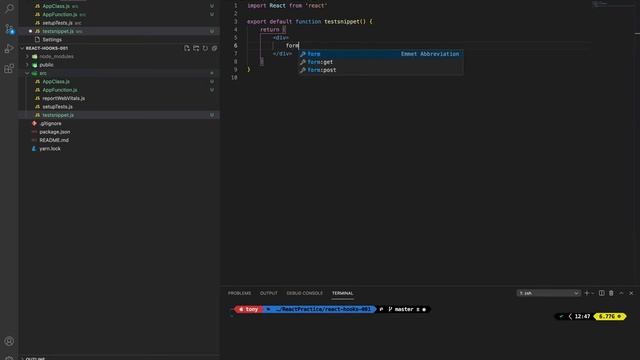The image size is (640, 360).
Task: Open AppClass.js under src folder
Action: [56, 82]
